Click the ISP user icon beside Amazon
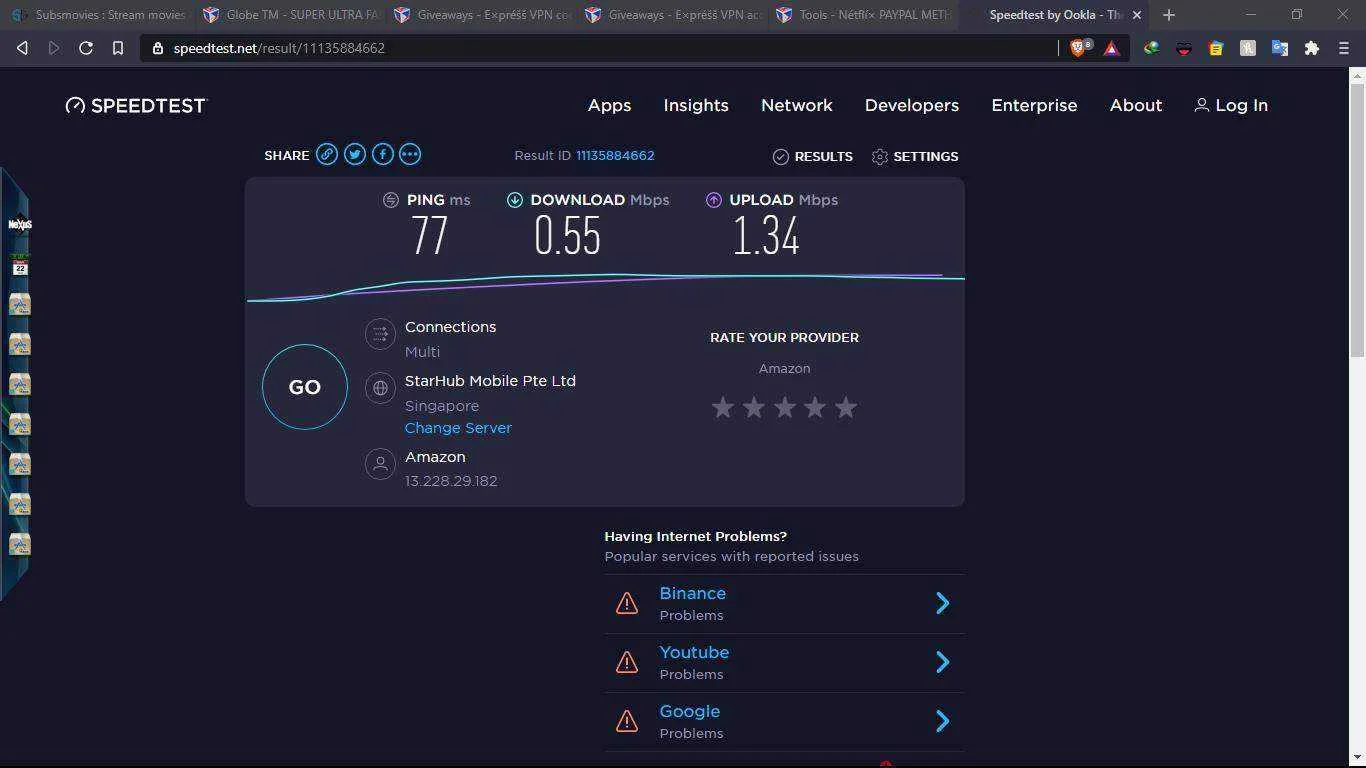The height and width of the screenshot is (768, 1366). point(380,464)
